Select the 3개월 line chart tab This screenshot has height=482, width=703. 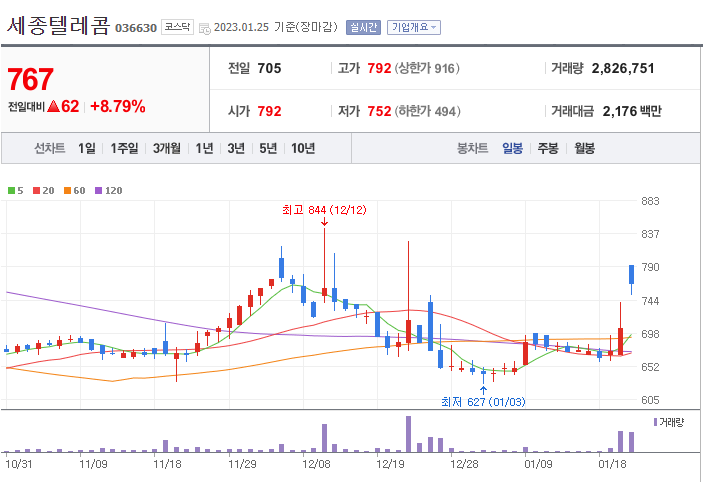pos(166,148)
